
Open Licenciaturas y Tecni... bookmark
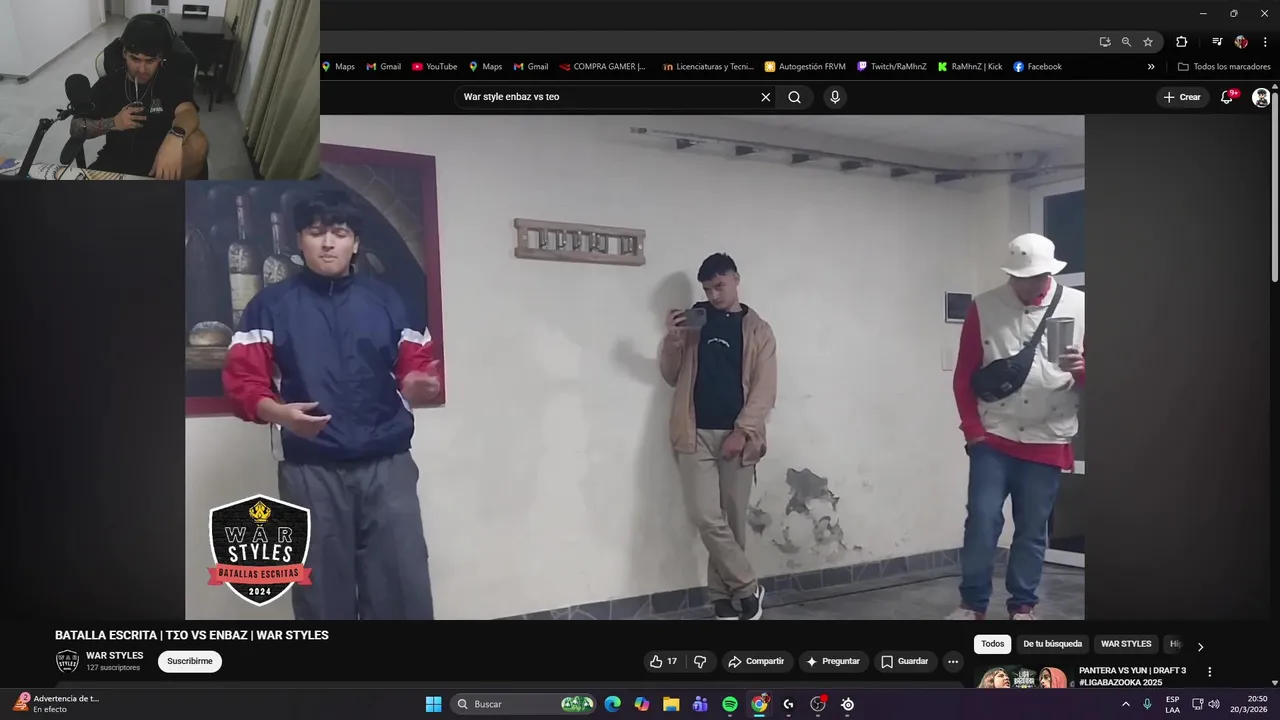click(x=708, y=67)
